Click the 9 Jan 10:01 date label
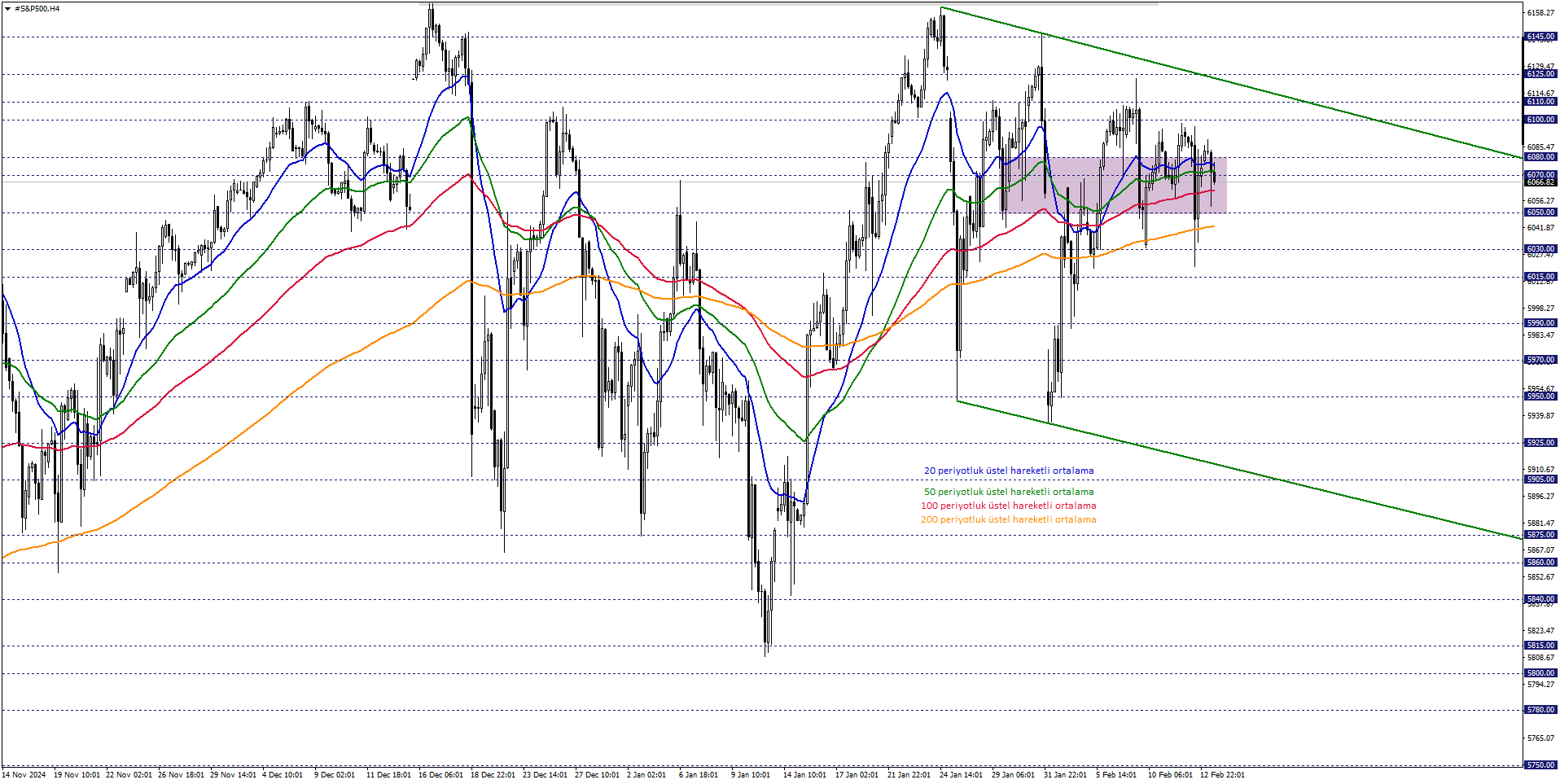The height and width of the screenshot is (784, 1560). (x=751, y=775)
